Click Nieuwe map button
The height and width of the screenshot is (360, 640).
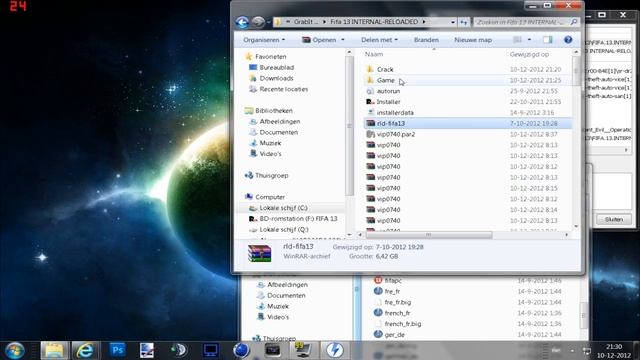tap(473, 40)
